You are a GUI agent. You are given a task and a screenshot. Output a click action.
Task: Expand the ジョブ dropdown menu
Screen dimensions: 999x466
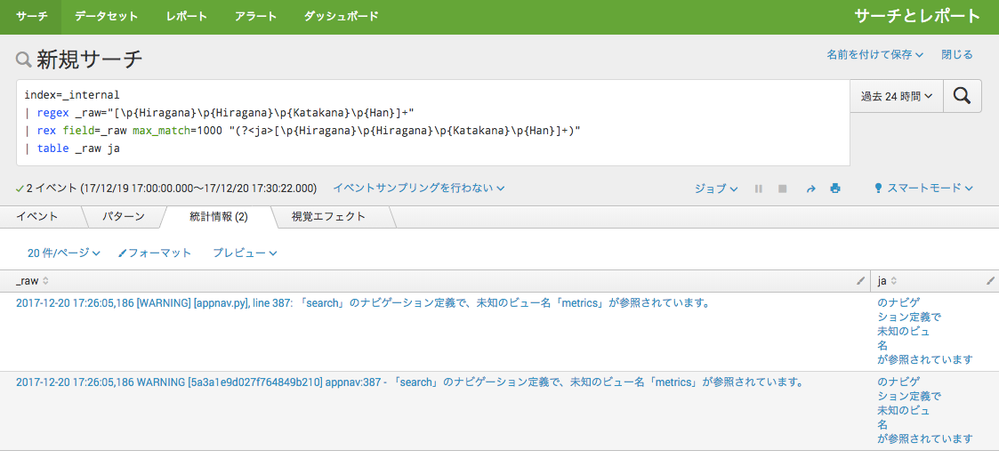pyautogui.click(x=717, y=188)
